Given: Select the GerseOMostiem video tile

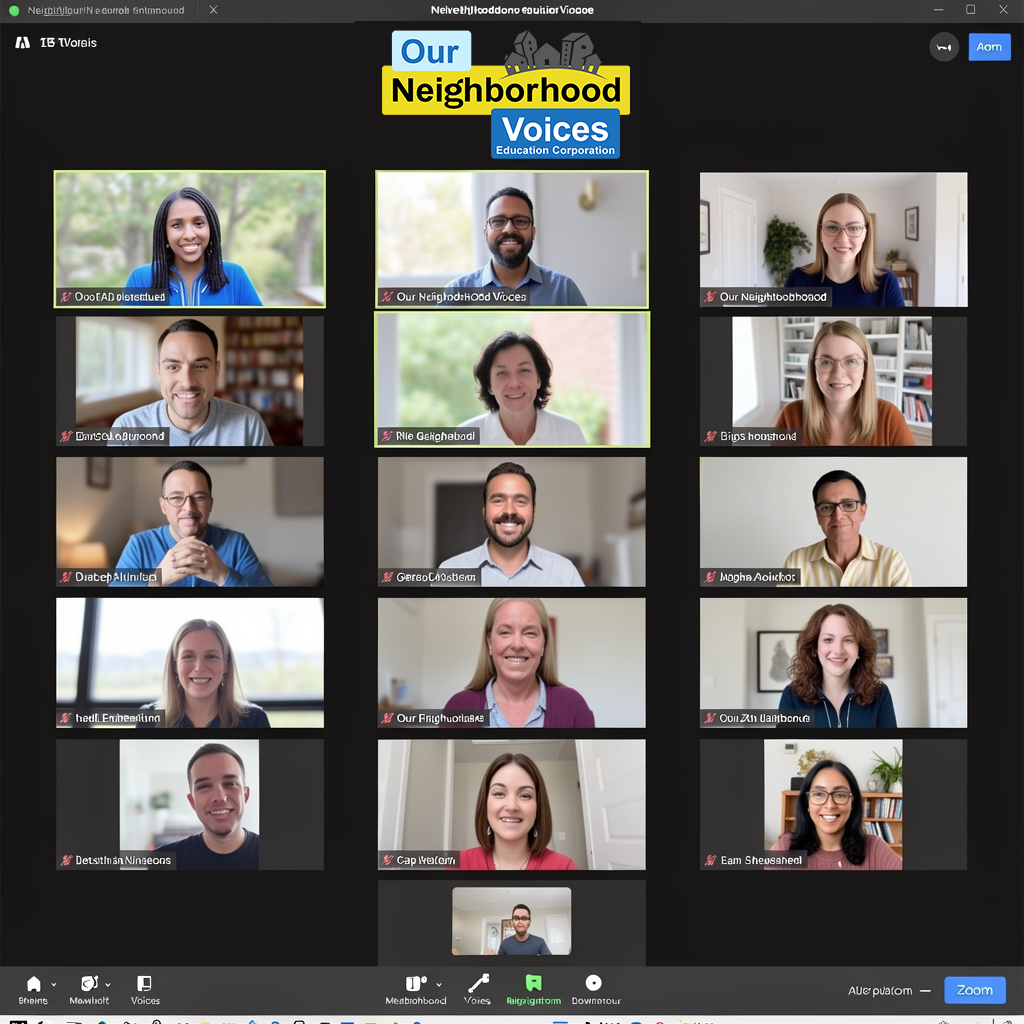Looking at the screenshot, I should (512, 521).
